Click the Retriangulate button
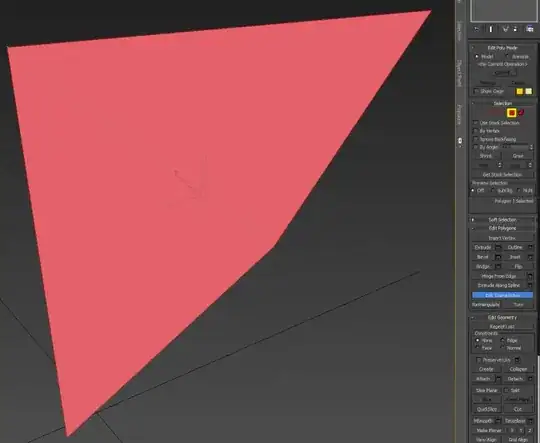The image size is (540, 443). tap(486, 305)
